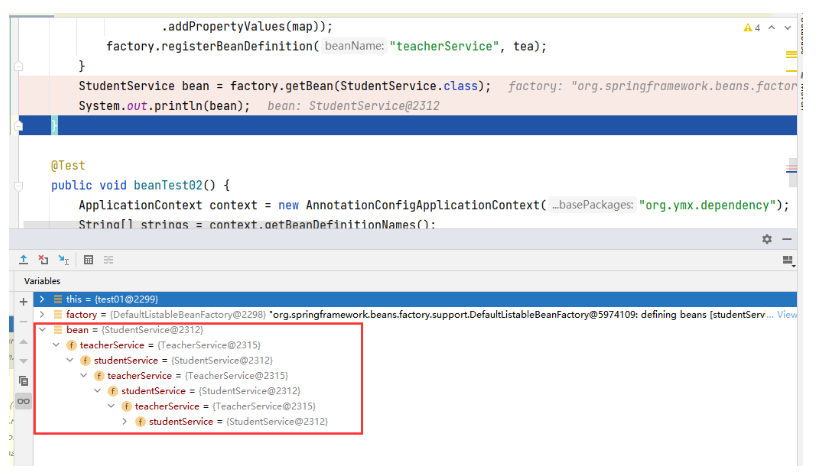Click the @Test annotation in the editor
Image resolution: width=823 pixels, height=476 pixels.
(x=68, y=166)
